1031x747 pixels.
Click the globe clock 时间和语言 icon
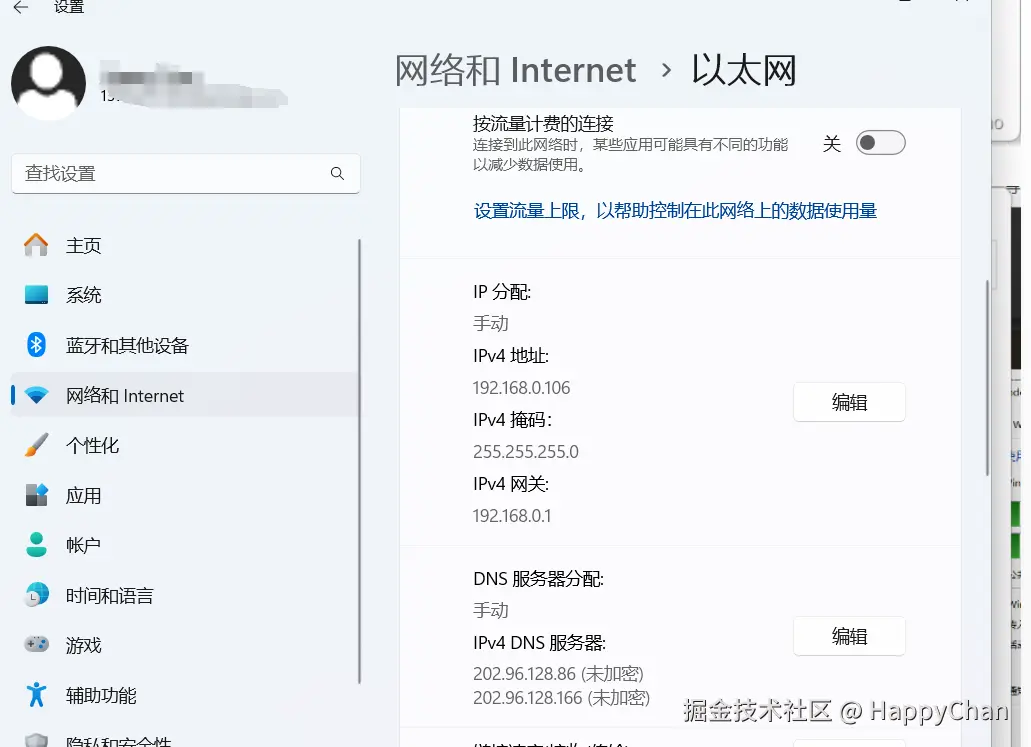(x=36, y=594)
